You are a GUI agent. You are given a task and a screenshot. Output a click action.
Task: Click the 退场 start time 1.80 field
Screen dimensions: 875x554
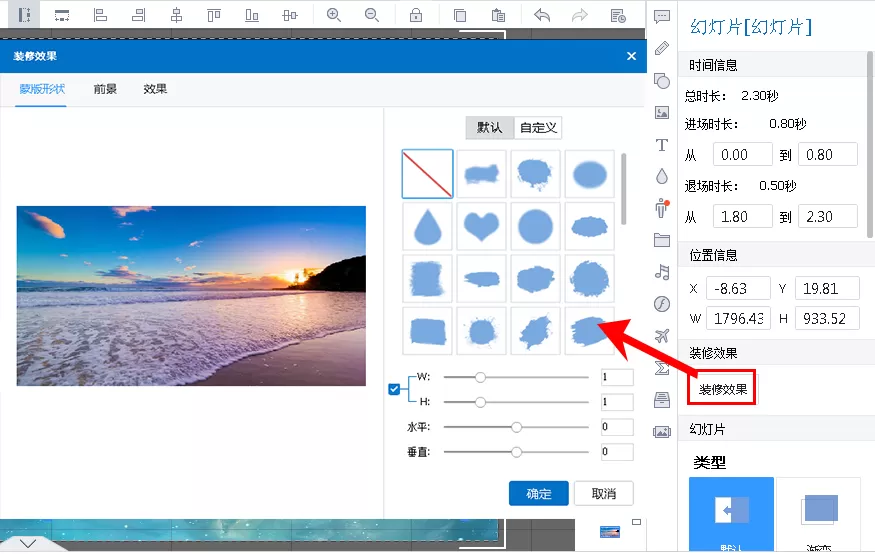point(743,216)
